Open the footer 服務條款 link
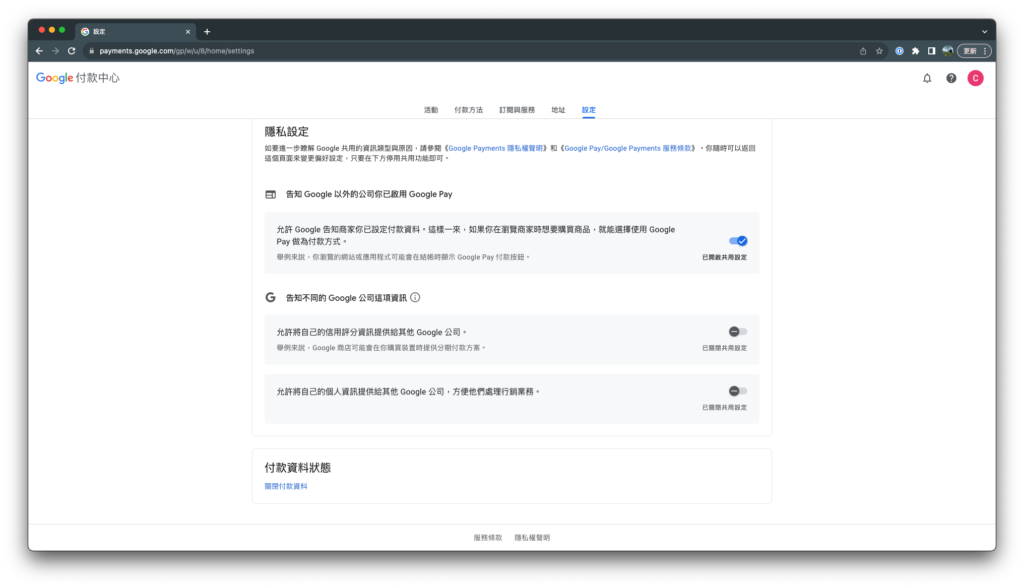 488,538
